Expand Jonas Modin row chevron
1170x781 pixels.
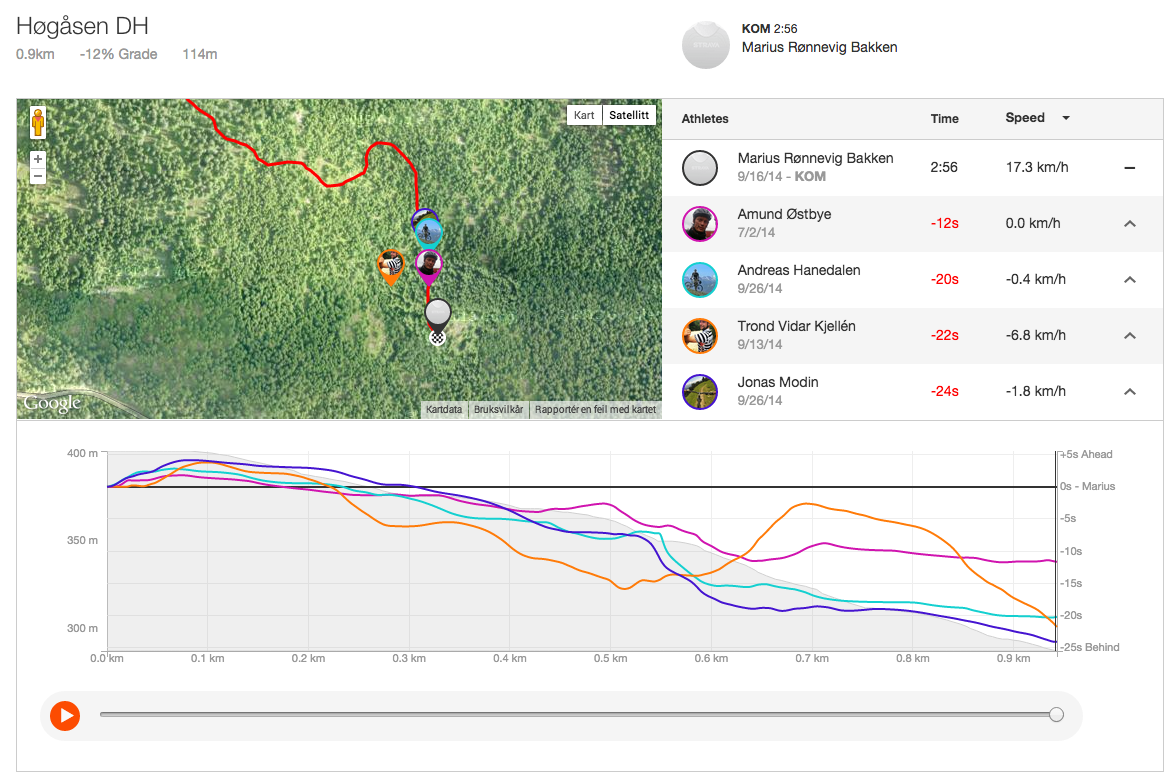[x=1130, y=392]
